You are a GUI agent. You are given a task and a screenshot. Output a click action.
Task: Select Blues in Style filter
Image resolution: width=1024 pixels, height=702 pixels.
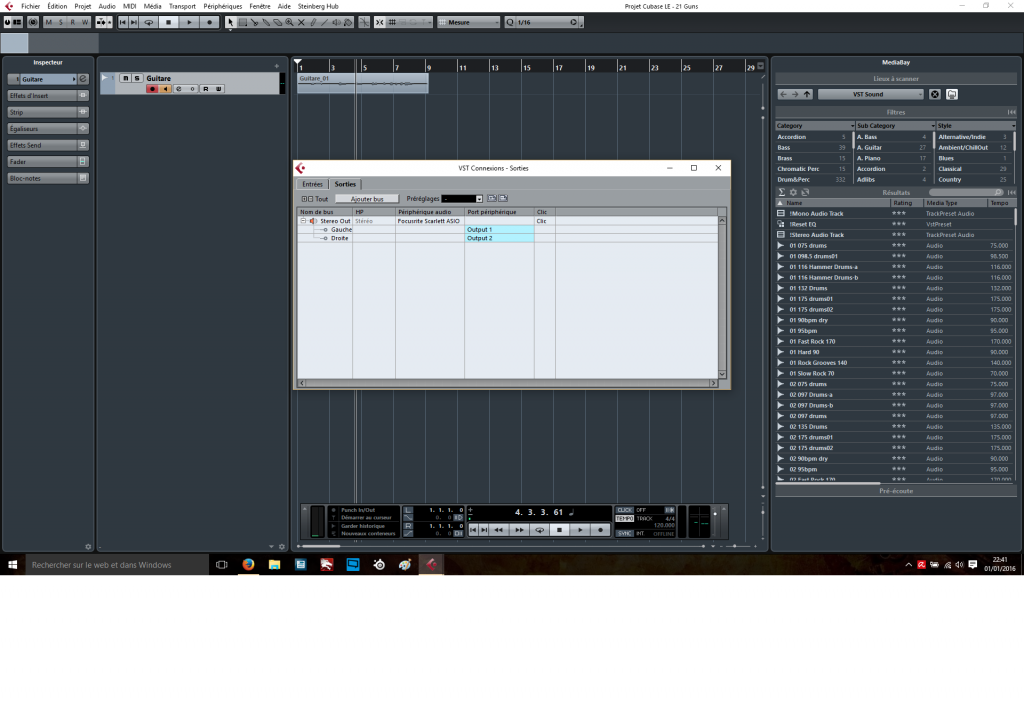[x=974, y=158]
